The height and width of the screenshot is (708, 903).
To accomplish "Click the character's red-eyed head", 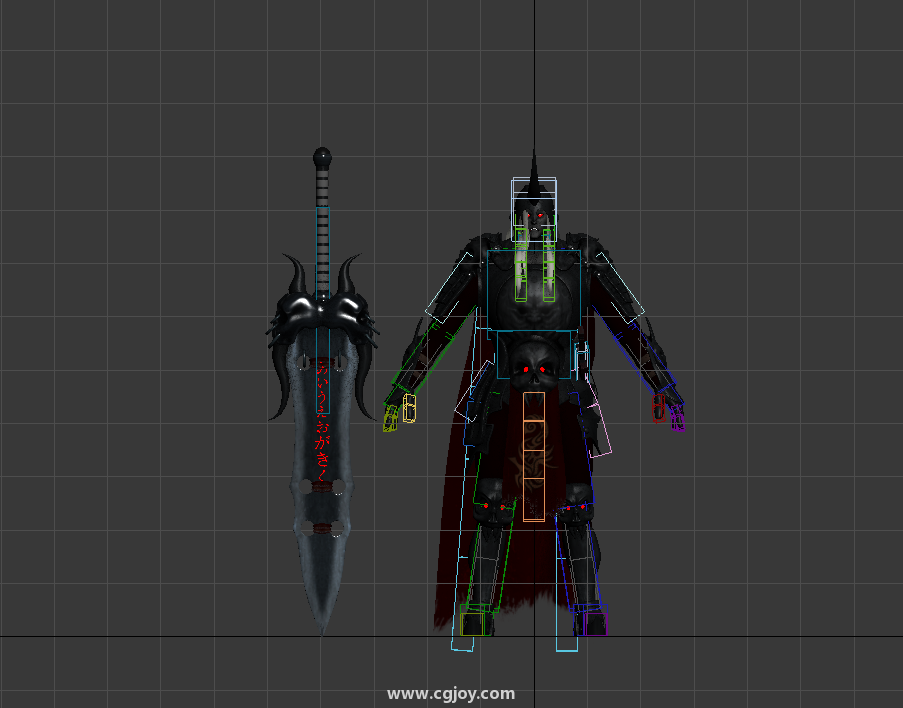I will pyautogui.click(x=534, y=216).
